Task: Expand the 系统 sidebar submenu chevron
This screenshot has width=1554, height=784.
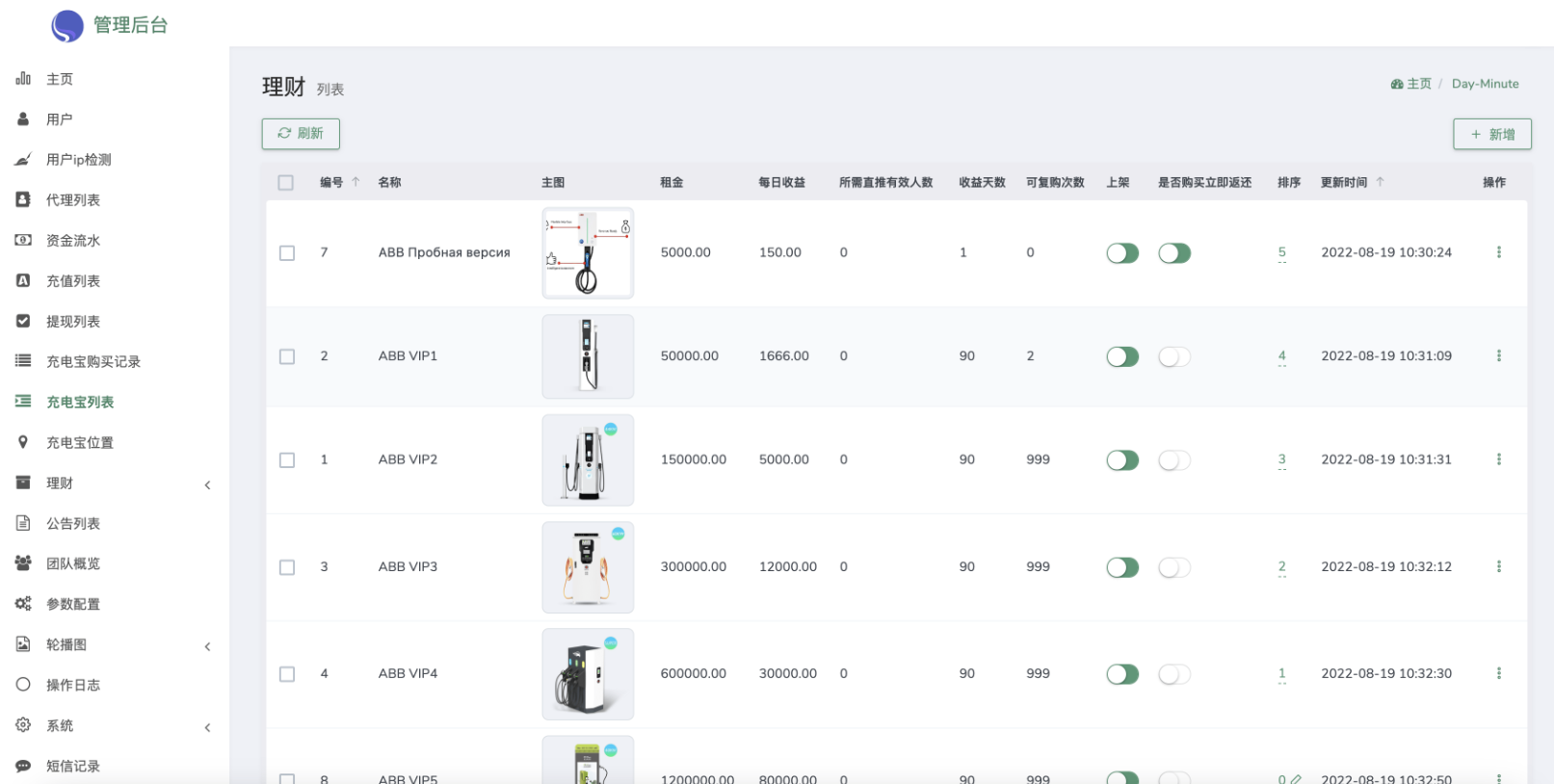Action: pyautogui.click(x=207, y=727)
